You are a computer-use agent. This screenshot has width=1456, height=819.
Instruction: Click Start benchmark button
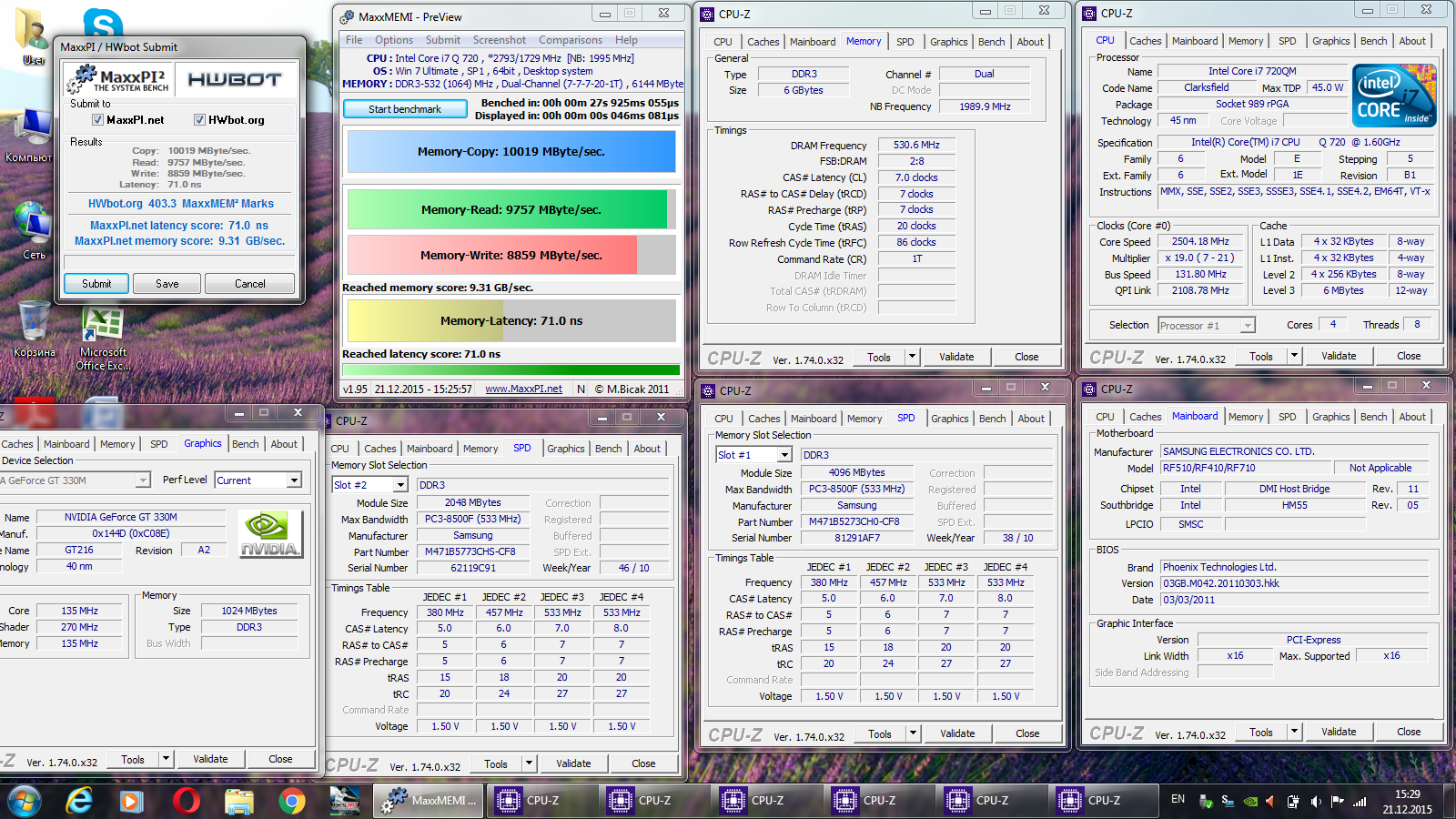click(x=405, y=109)
